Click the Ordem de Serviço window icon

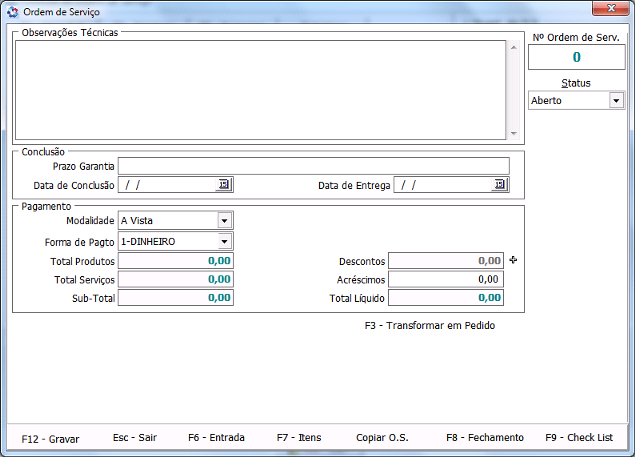[x=13, y=12]
